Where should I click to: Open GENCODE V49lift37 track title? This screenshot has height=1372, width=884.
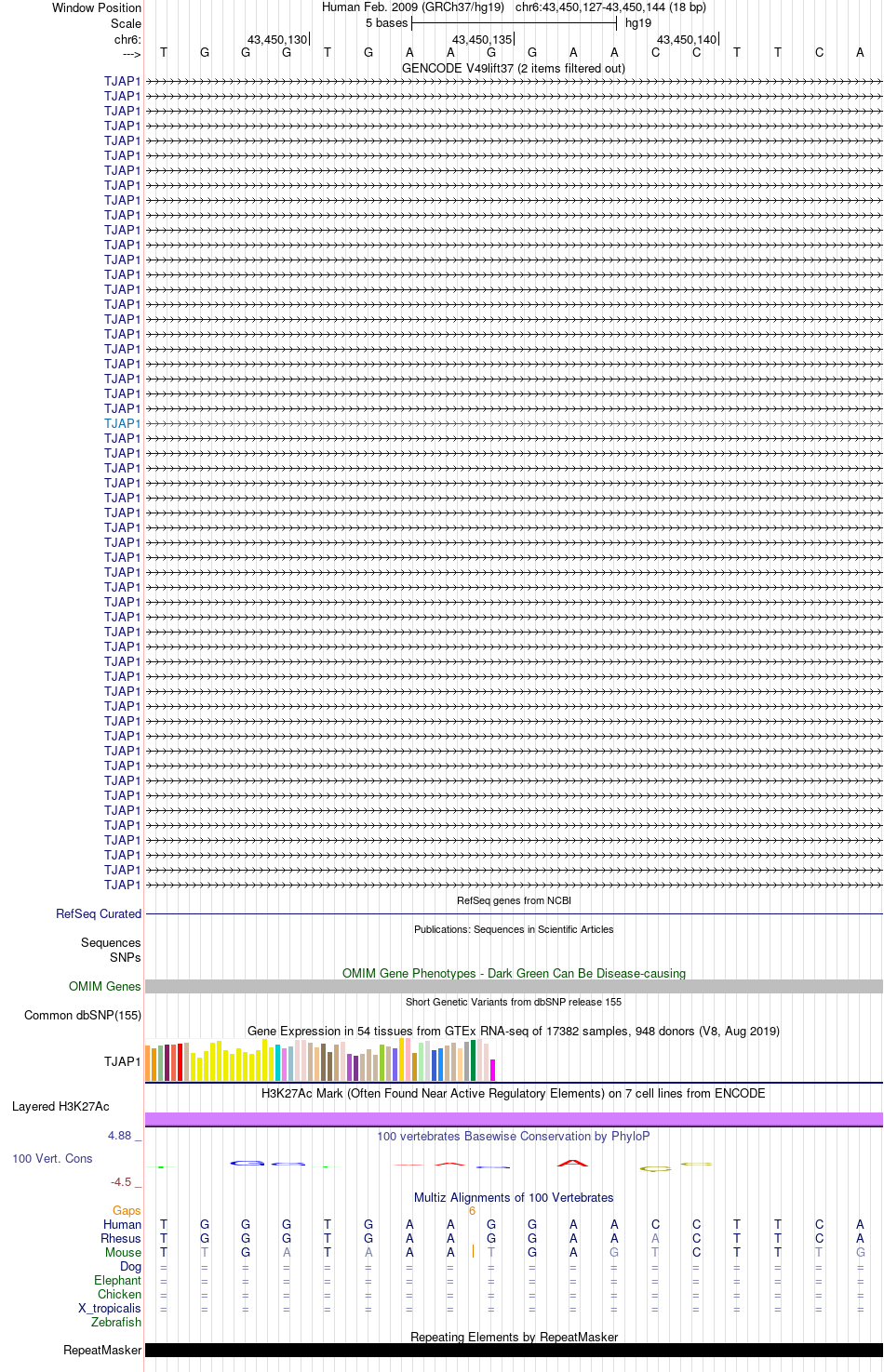click(514, 69)
